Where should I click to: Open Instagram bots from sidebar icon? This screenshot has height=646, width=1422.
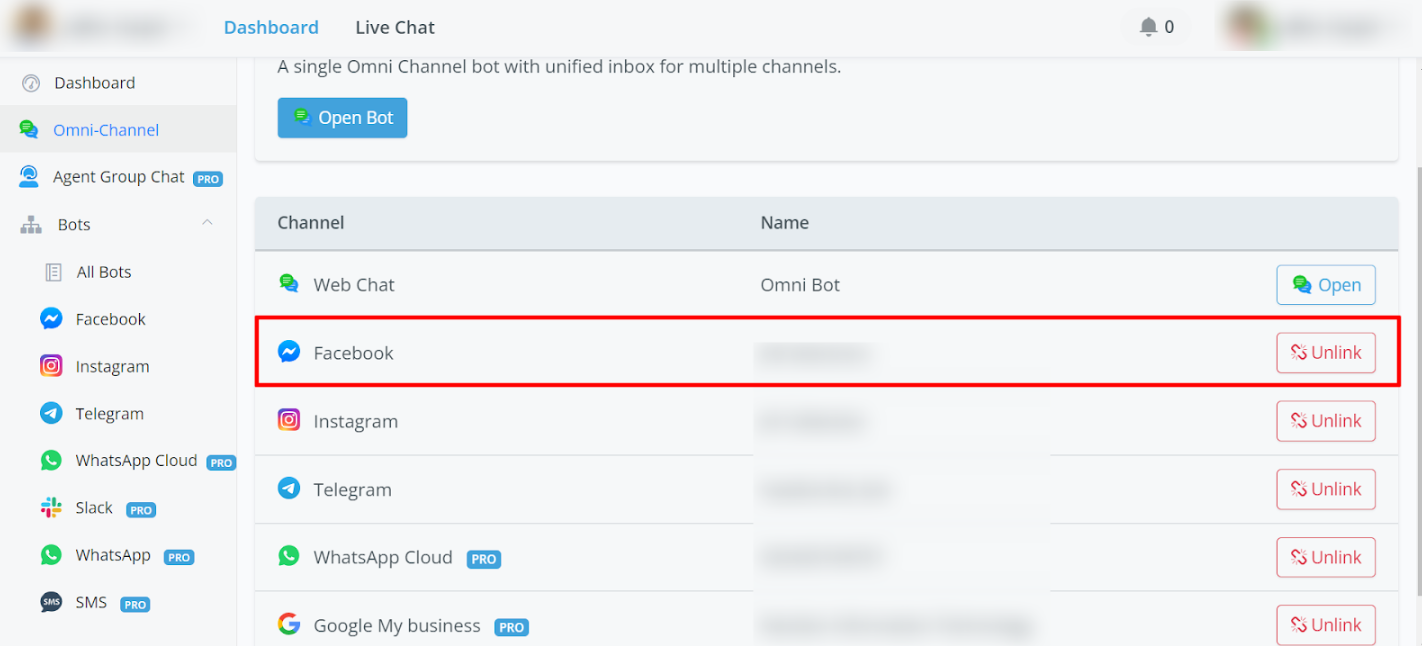tap(51, 366)
